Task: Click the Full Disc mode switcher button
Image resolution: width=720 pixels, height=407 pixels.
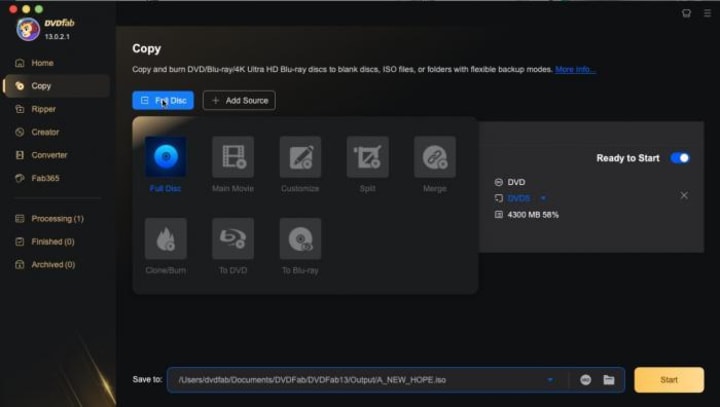Action: tap(163, 100)
